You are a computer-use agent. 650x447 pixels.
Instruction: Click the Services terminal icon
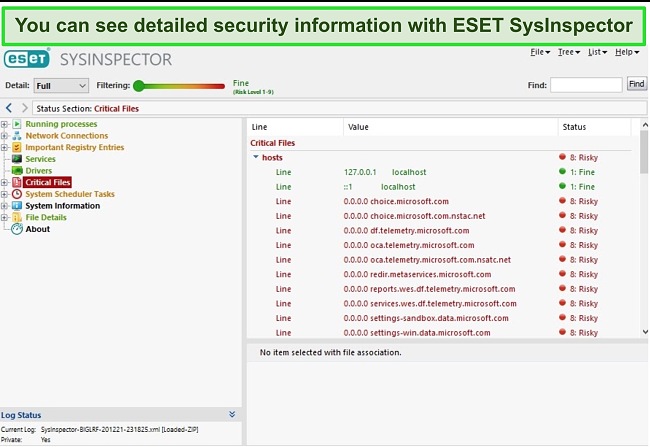click(17, 159)
